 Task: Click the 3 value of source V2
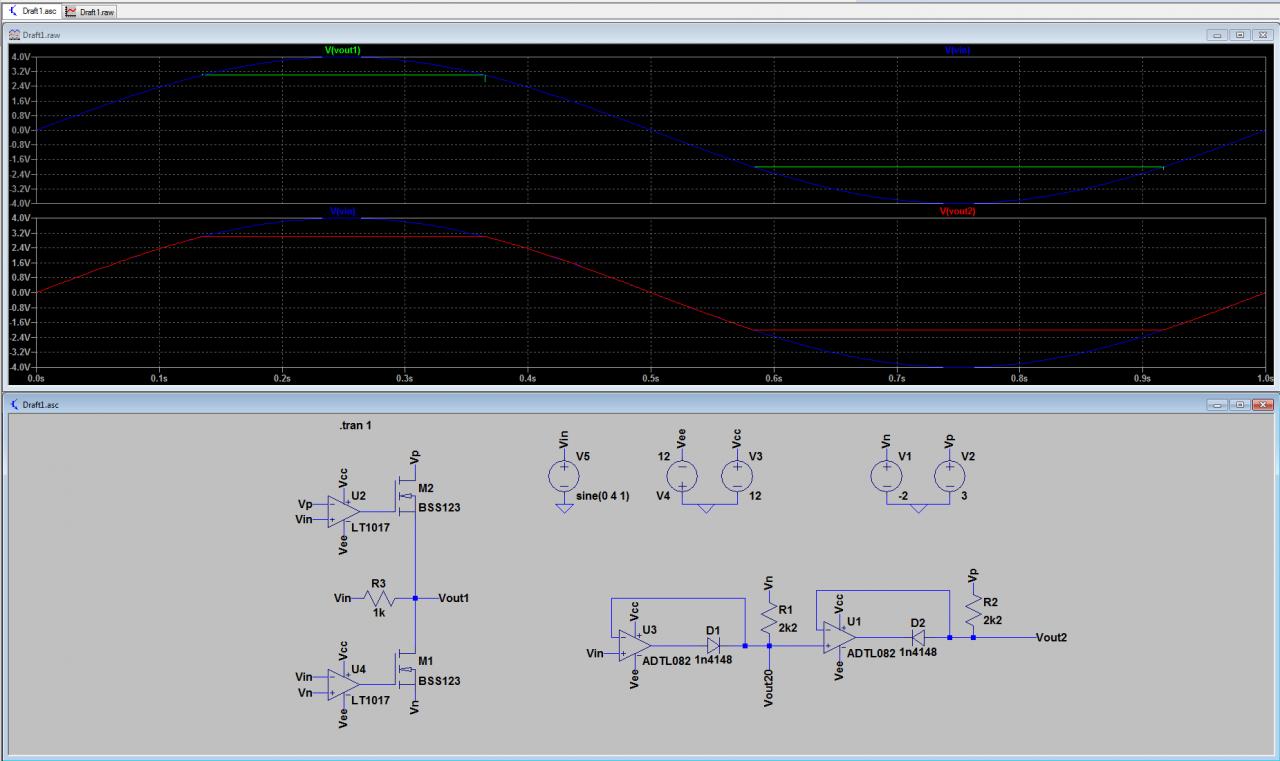pyautogui.click(x=966, y=497)
